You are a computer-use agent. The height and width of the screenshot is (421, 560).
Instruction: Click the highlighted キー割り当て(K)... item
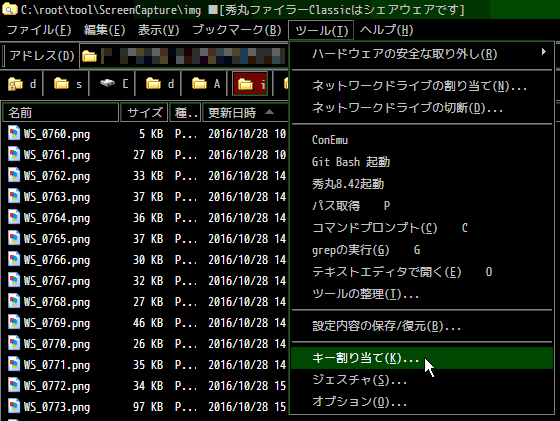pyautogui.click(x=422, y=358)
